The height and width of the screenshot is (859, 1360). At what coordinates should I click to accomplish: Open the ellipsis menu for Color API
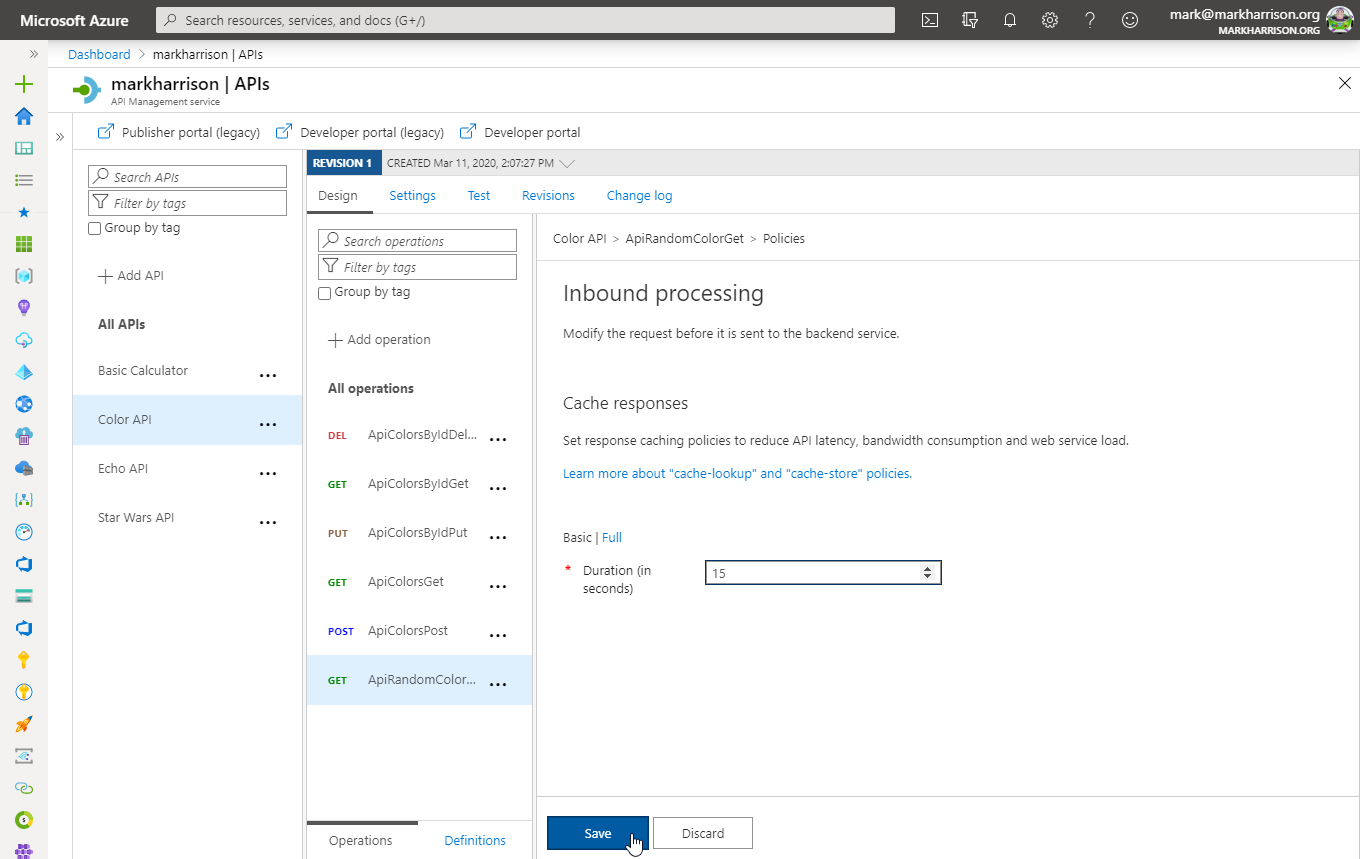pyautogui.click(x=268, y=424)
